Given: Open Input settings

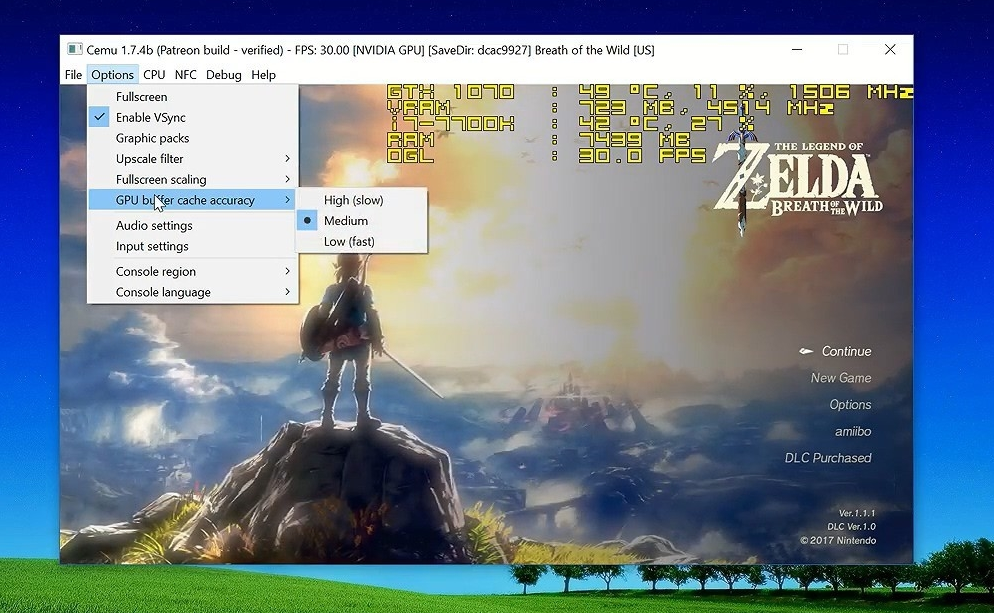Looking at the screenshot, I should click(x=152, y=246).
